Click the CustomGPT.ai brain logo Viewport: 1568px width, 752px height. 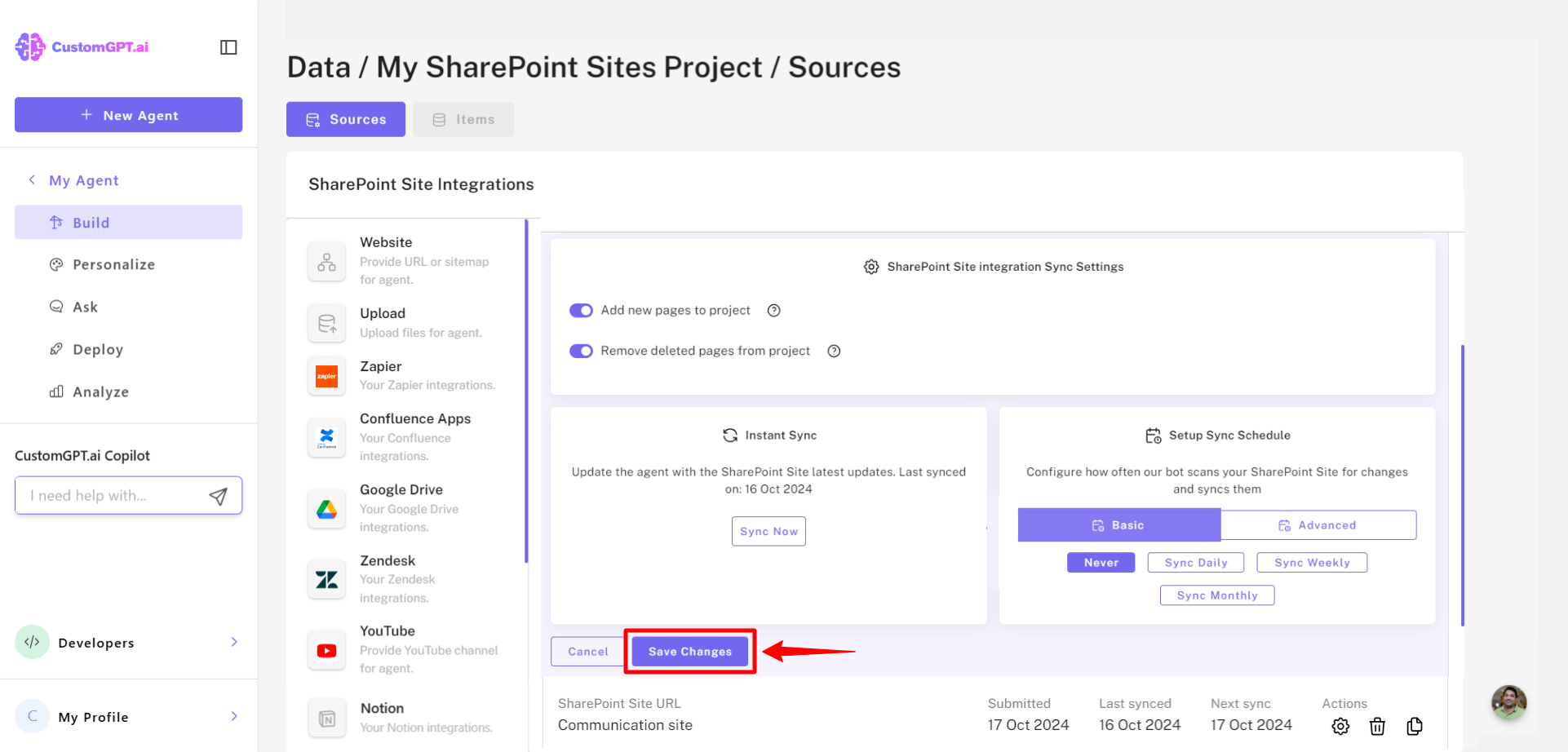click(x=30, y=46)
